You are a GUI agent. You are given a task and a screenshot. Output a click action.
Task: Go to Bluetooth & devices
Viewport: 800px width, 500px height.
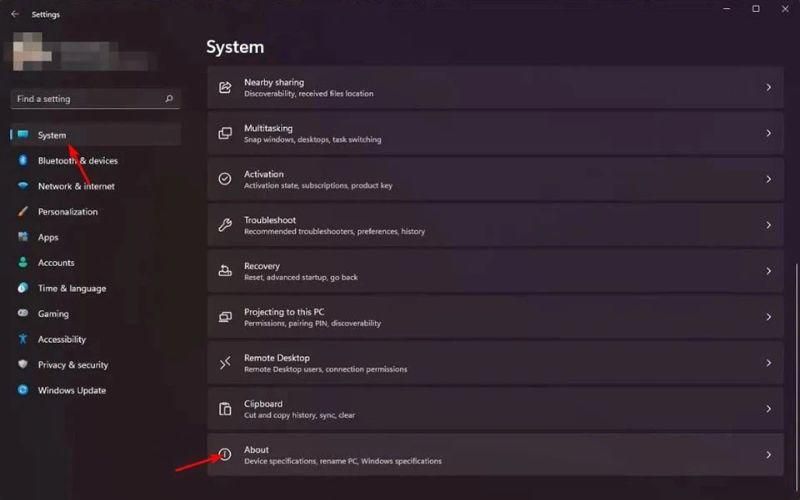pyautogui.click(x=95, y=160)
